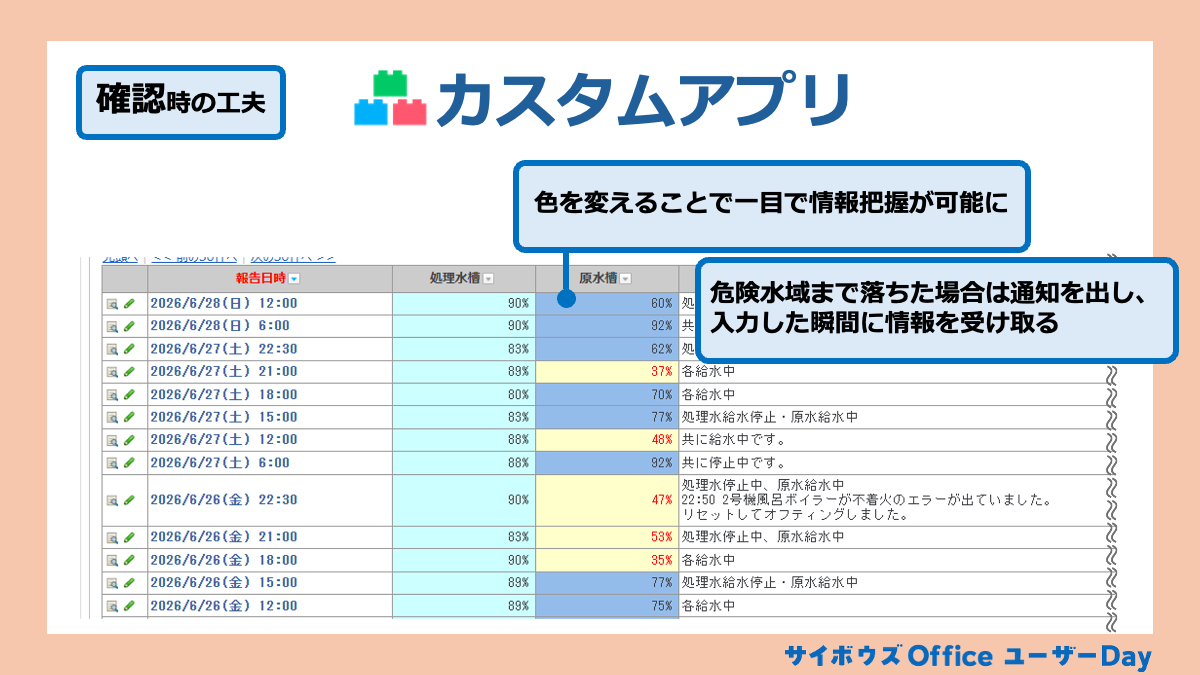Edit the 2026/6/28 12:00 record with pencil icon

pyautogui.click(x=129, y=303)
